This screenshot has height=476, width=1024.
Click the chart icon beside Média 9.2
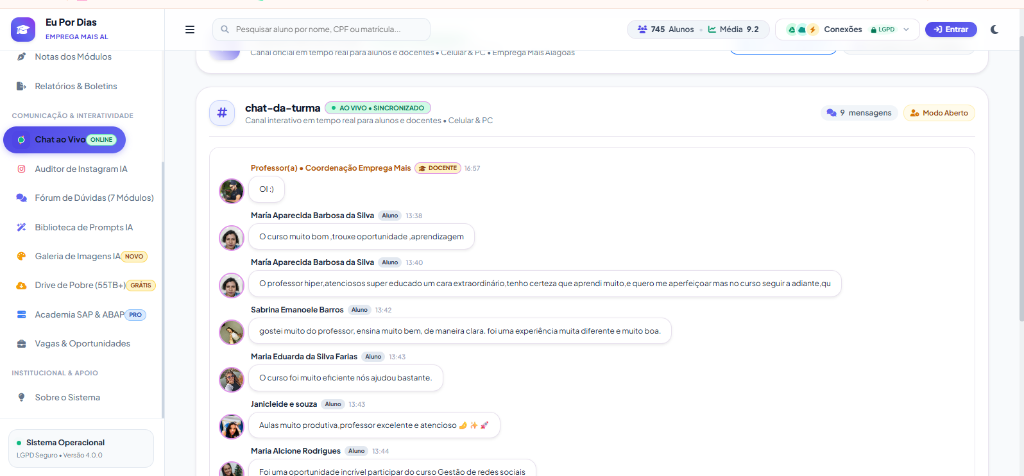[712, 29]
